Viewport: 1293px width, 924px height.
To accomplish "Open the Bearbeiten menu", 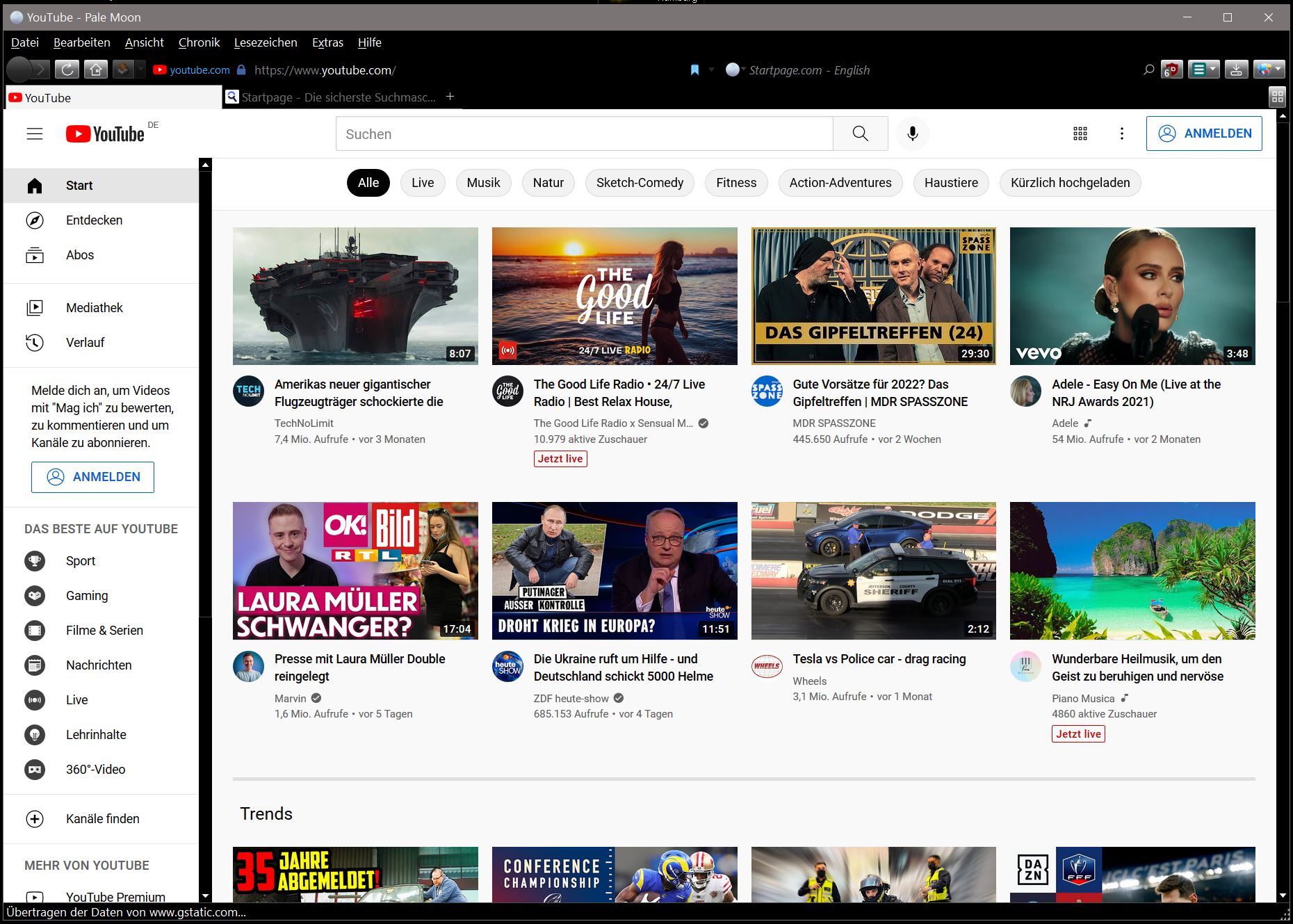I will tap(82, 42).
